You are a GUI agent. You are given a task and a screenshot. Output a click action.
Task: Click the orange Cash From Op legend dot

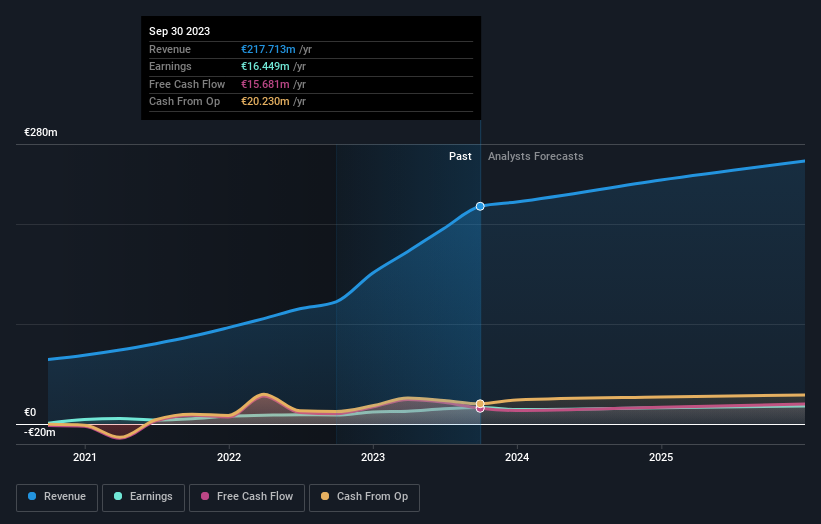(325, 496)
